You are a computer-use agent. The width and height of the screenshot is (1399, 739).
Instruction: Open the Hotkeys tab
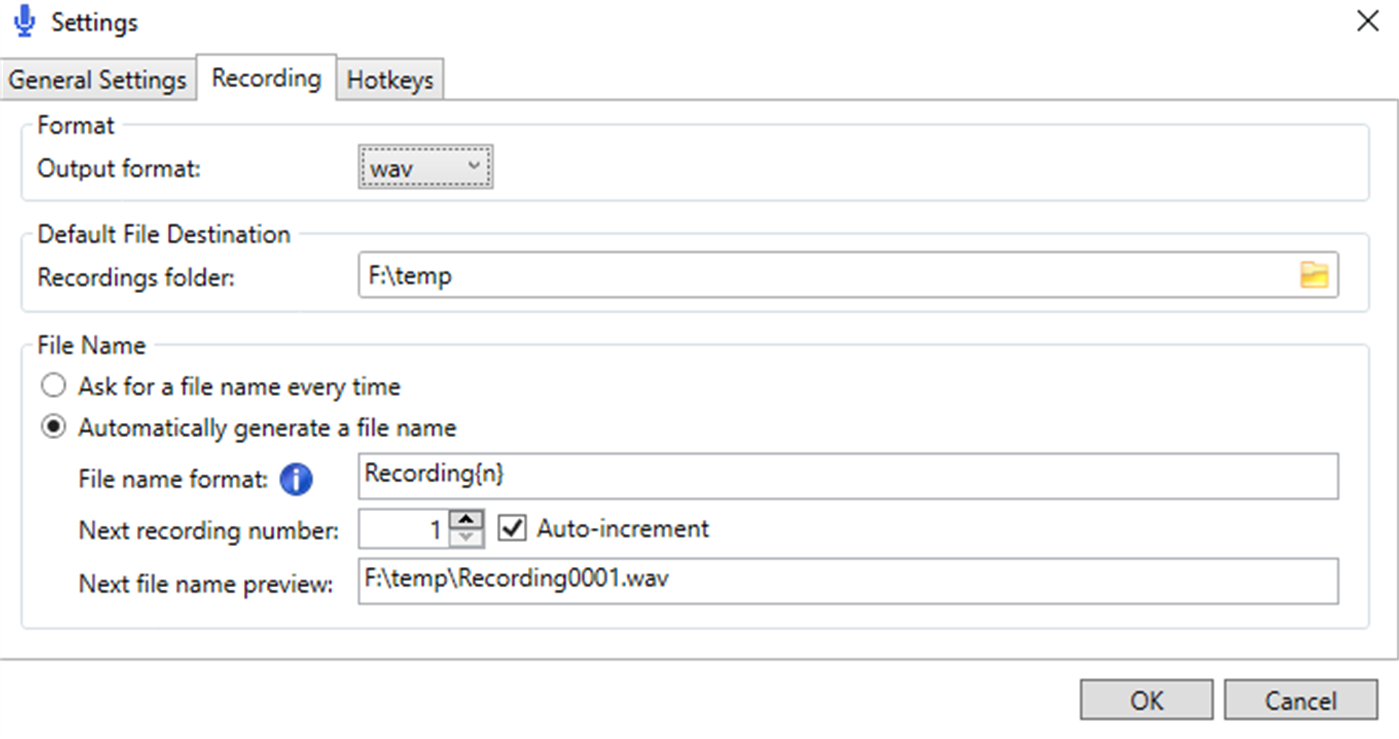tap(390, 78)
